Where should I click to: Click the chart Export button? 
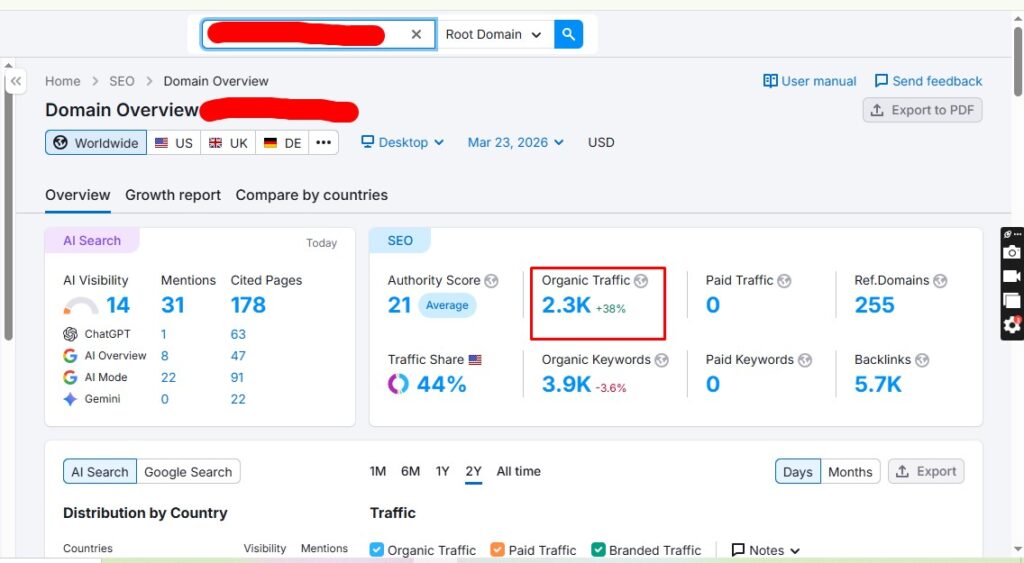[926, 471]
